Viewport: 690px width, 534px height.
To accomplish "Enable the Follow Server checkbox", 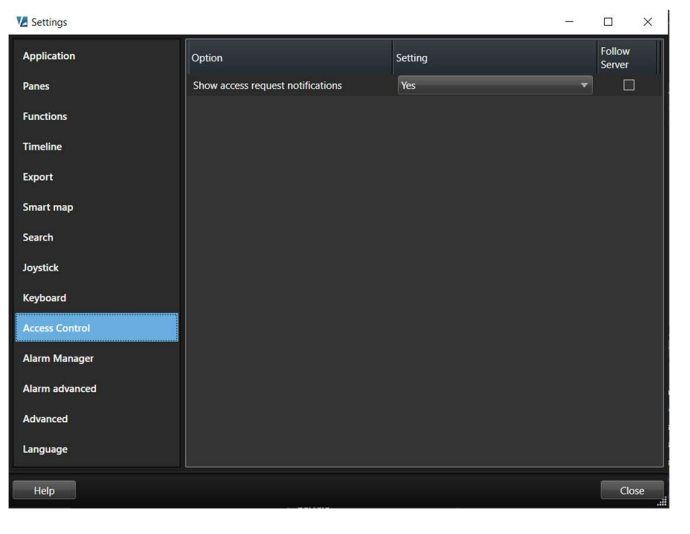I will point(629,86).
